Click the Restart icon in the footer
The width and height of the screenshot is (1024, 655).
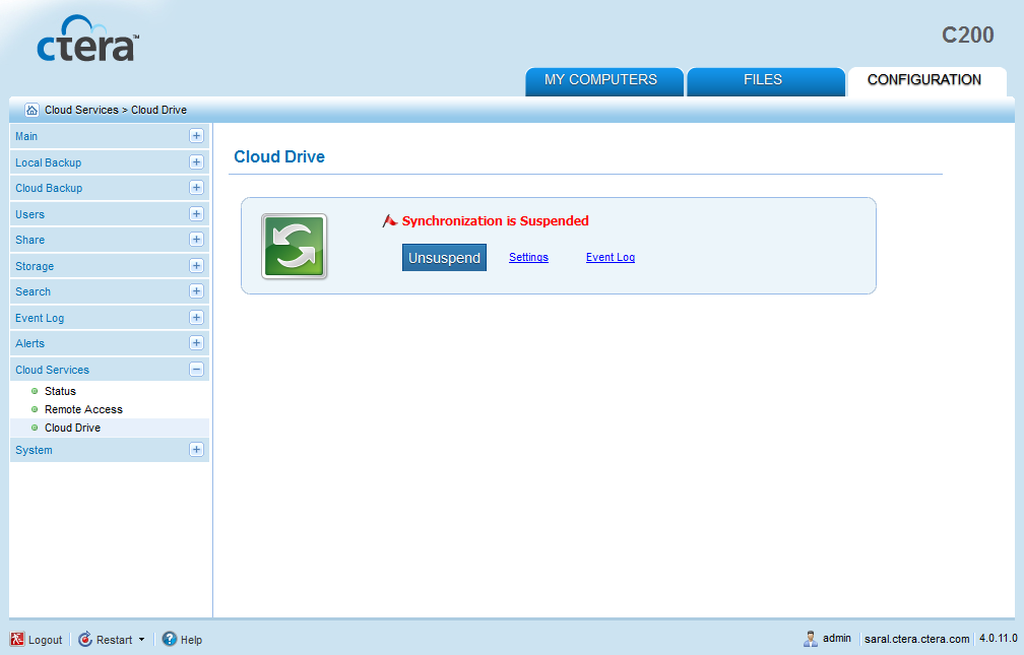click(x=85, y=639)
